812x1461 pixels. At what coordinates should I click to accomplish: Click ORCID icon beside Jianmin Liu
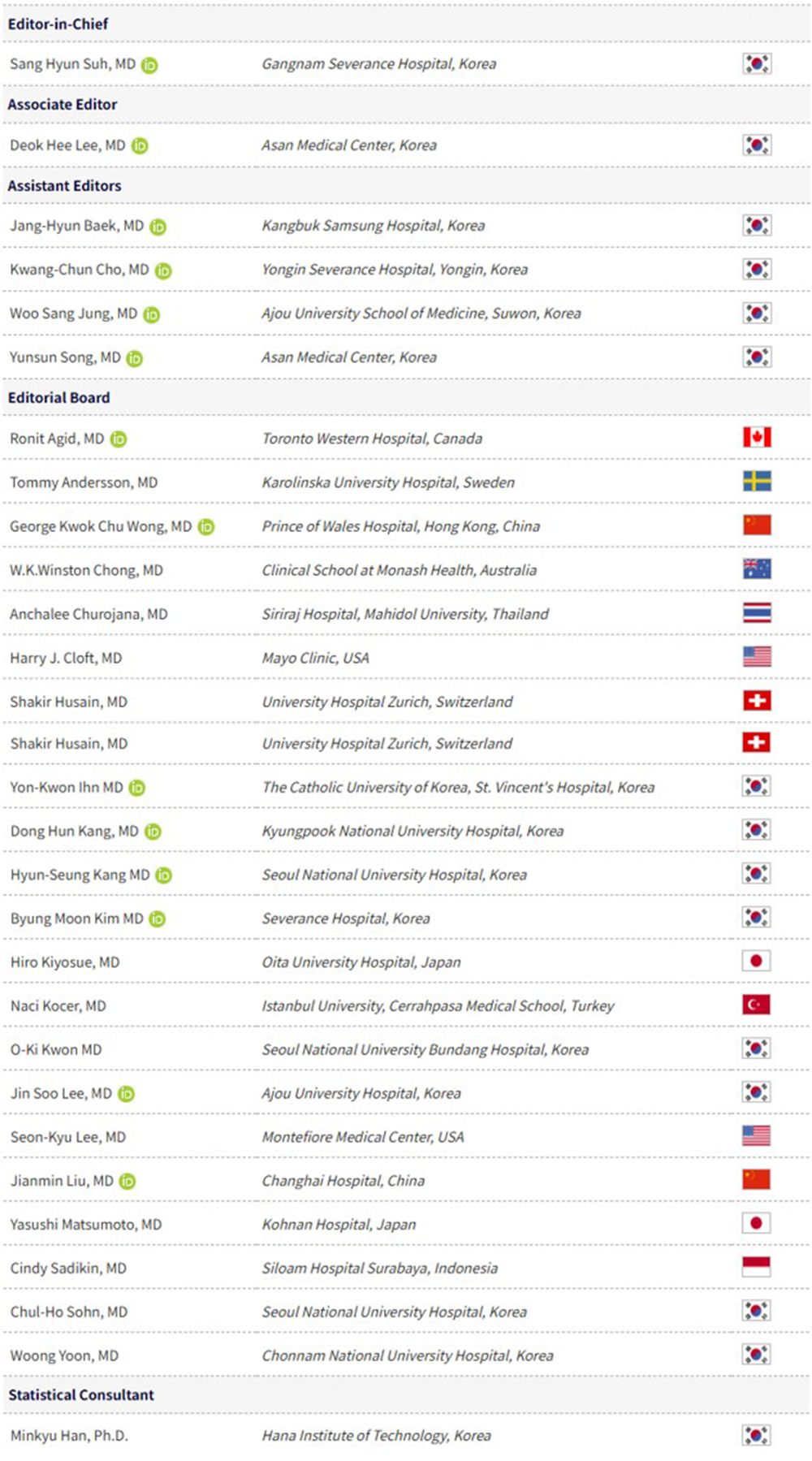tap(127, 1182)
